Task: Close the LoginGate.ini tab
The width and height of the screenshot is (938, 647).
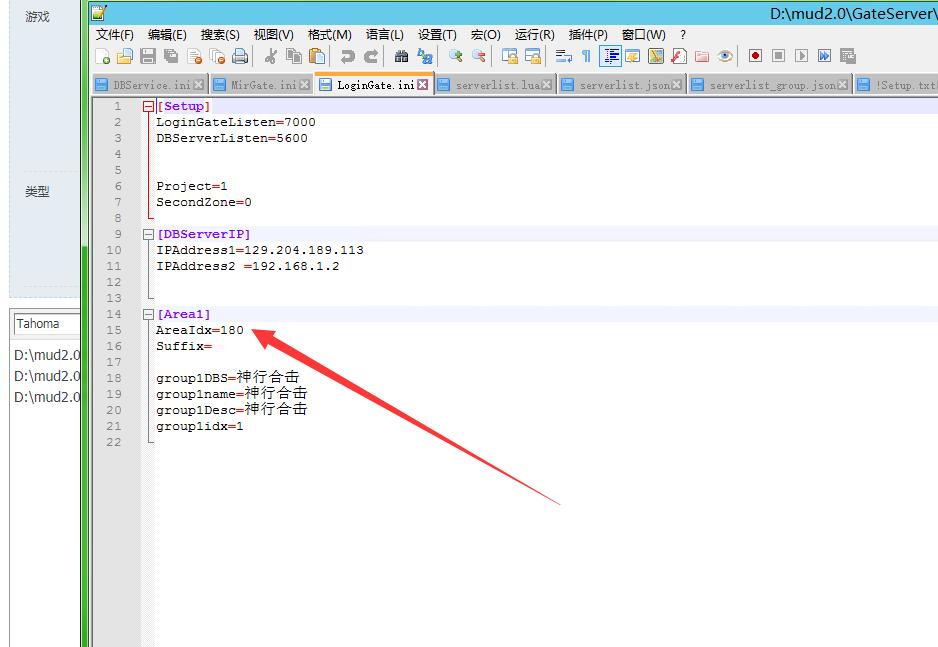Action: [x=422, y=86]
